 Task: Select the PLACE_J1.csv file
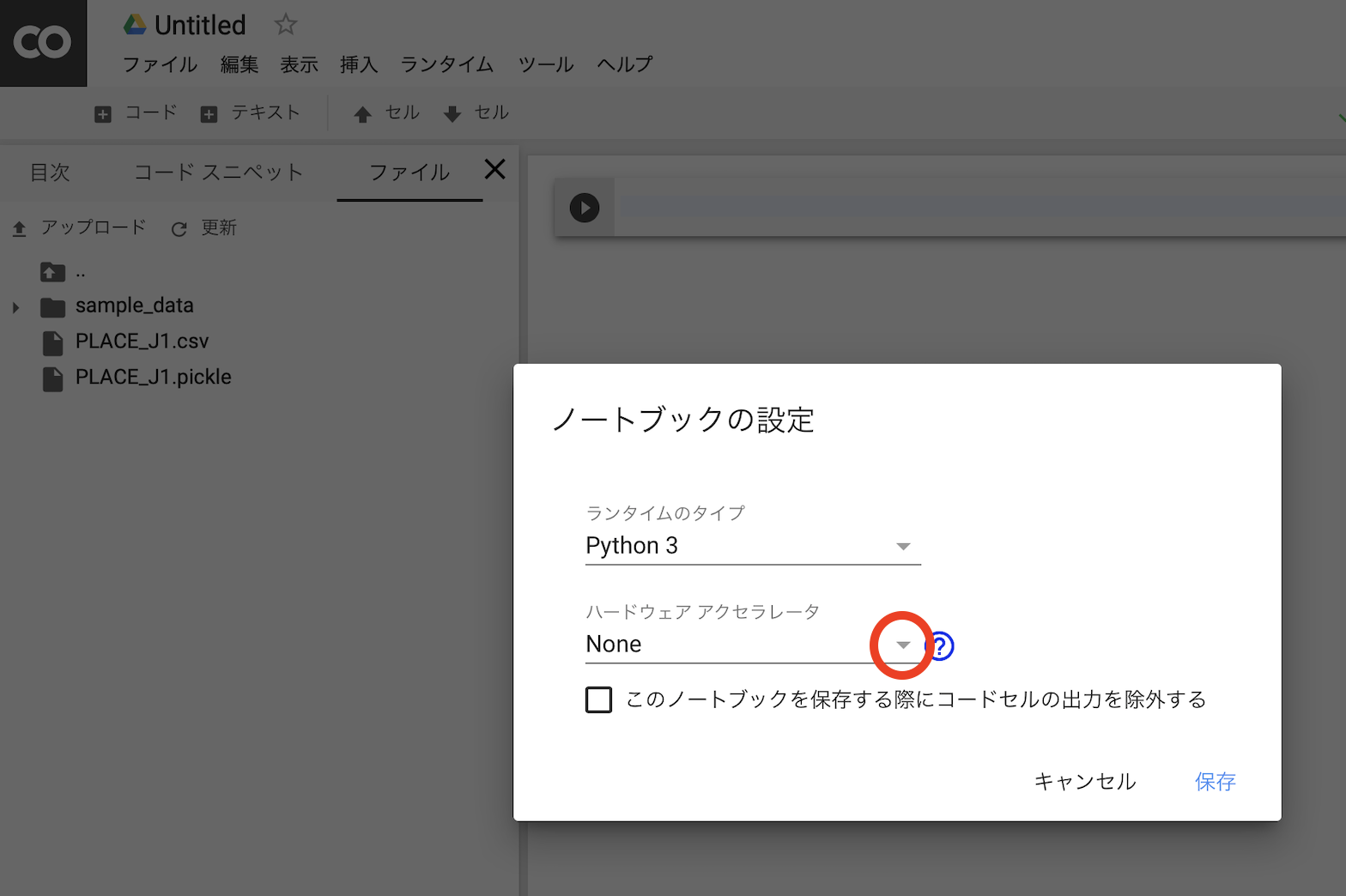click(142, 342)
